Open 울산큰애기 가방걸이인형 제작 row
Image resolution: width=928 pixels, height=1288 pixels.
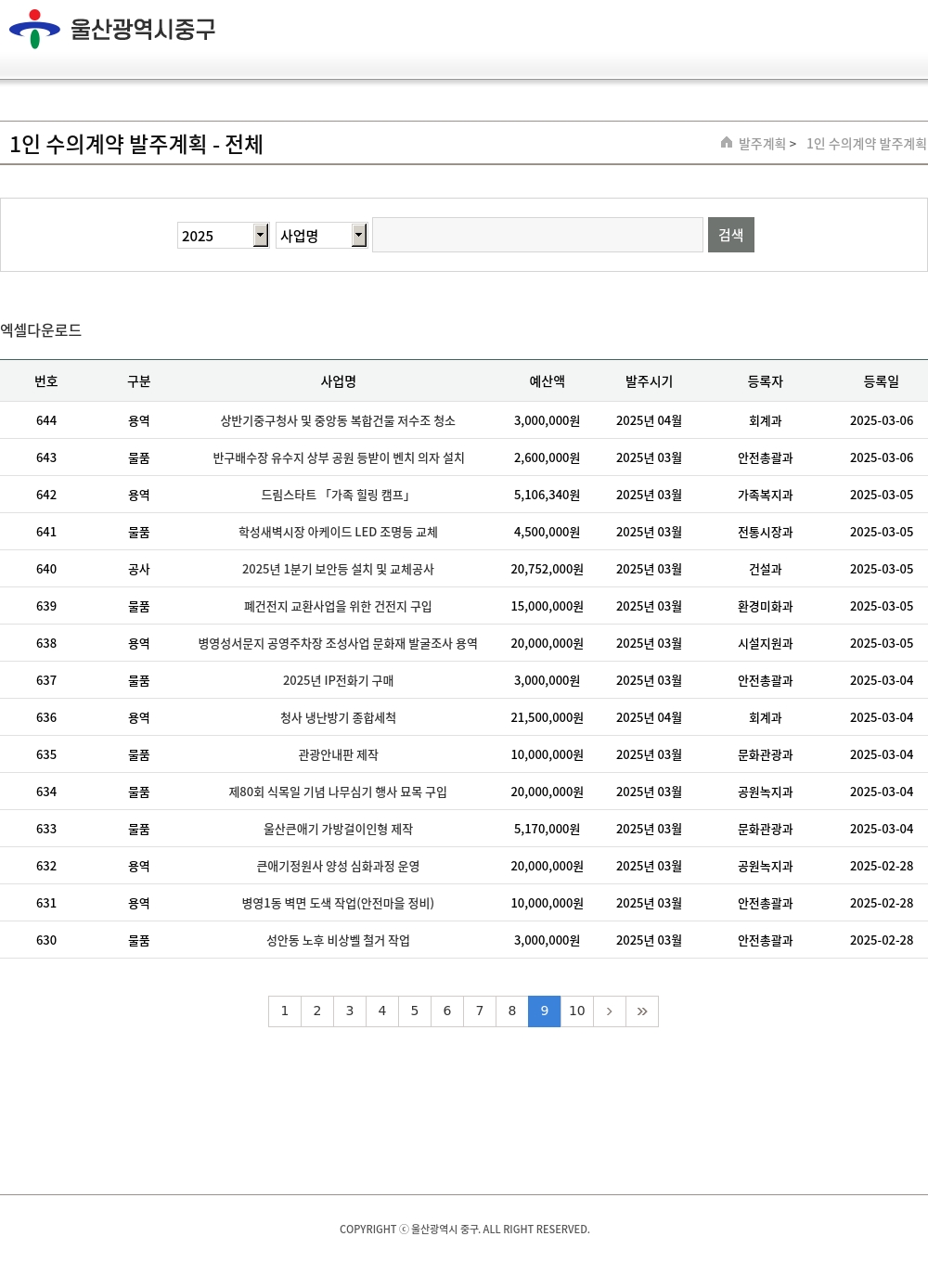click(x=338, y=829)
